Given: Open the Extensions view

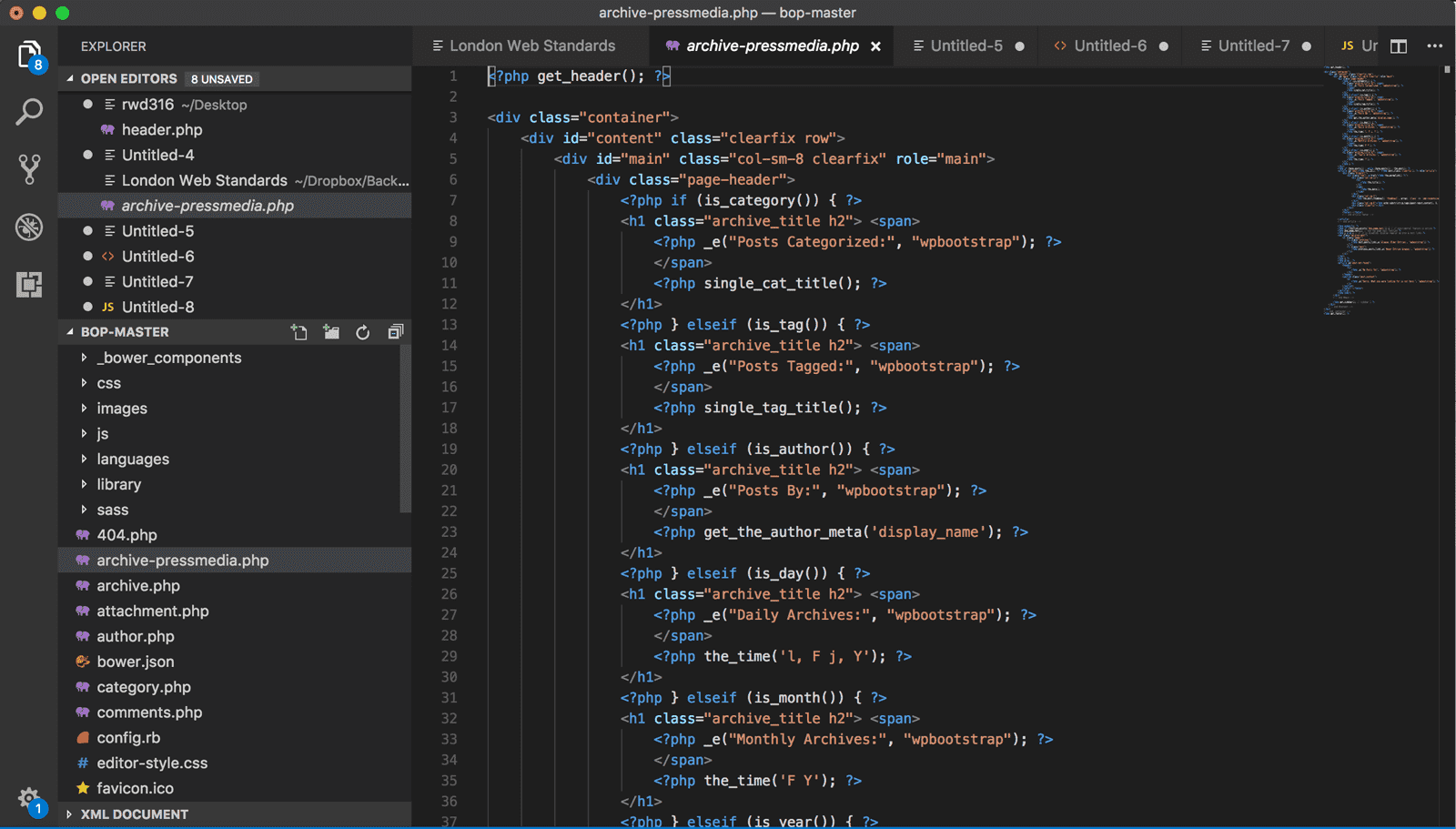Looking at the screenshot, I should click(x=30, y=285).
